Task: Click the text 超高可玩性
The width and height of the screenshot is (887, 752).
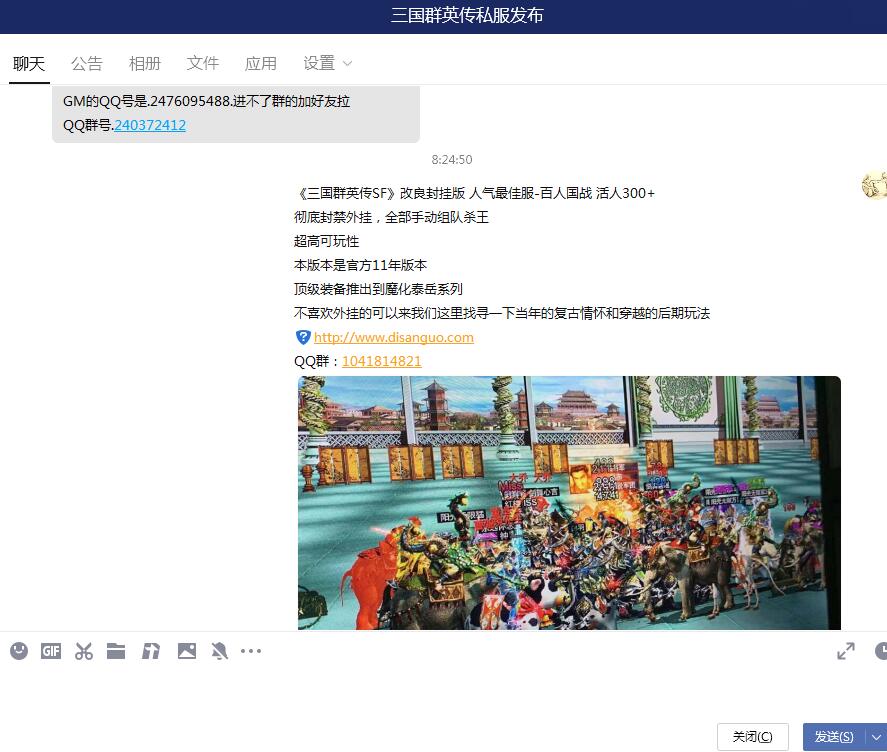Action: coord(326,241)
